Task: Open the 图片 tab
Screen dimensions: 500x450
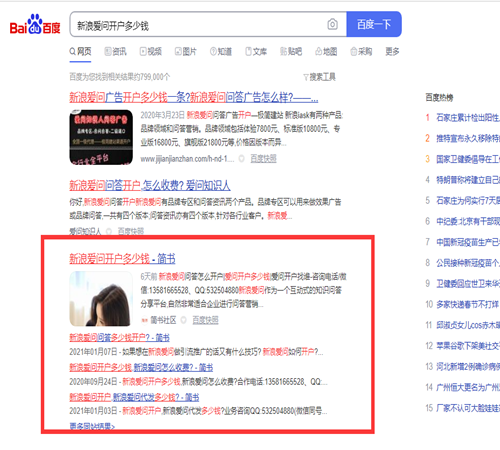Action: coord(186,51)
